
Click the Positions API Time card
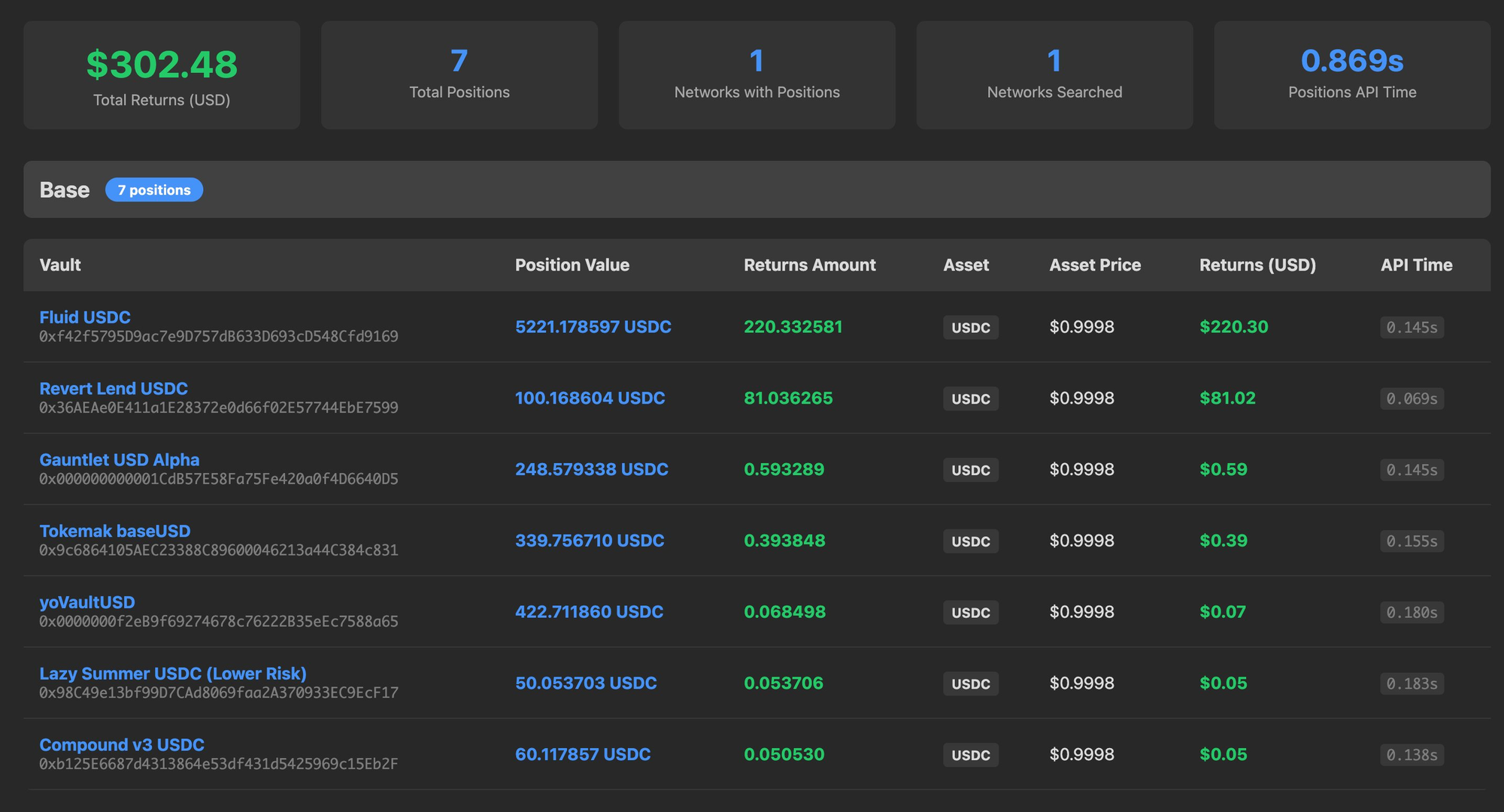point(1352,75)
